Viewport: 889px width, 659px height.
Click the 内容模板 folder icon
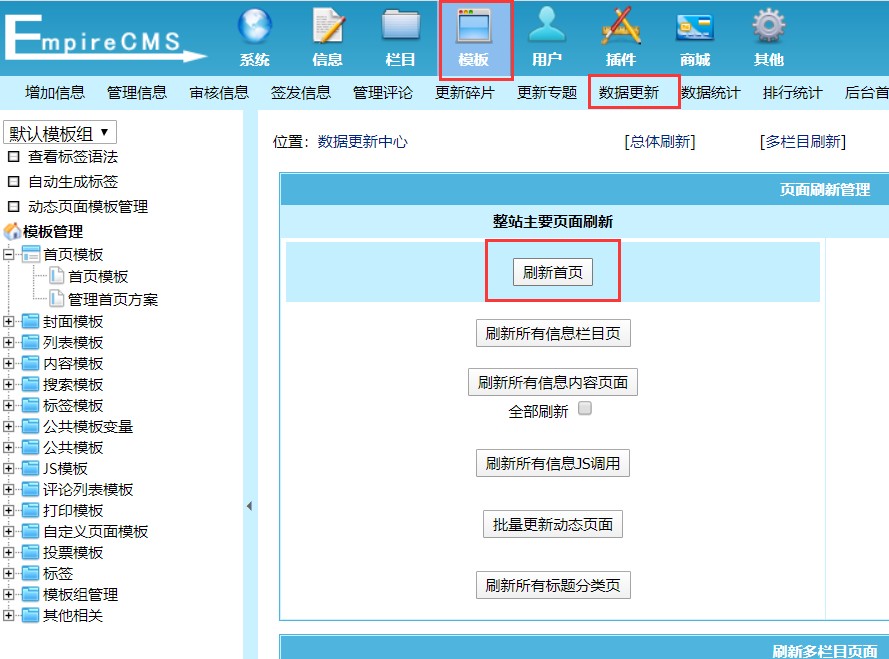[31, 364]
